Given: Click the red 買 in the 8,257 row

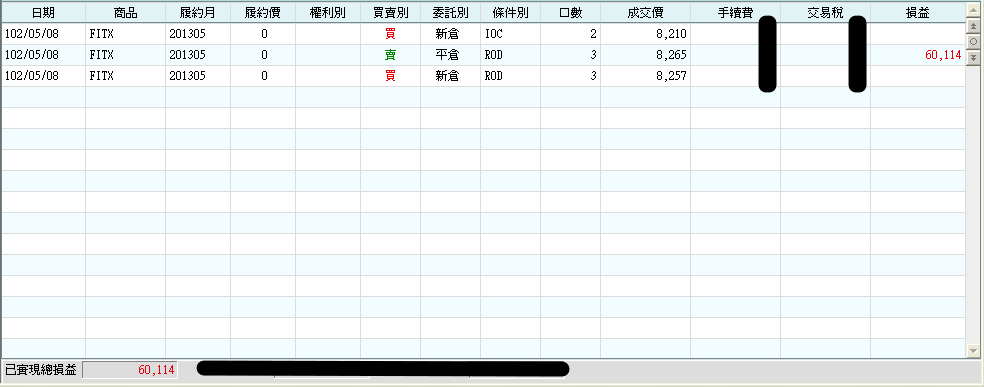Looking at the screenshot, I should (x=390, y=76).
